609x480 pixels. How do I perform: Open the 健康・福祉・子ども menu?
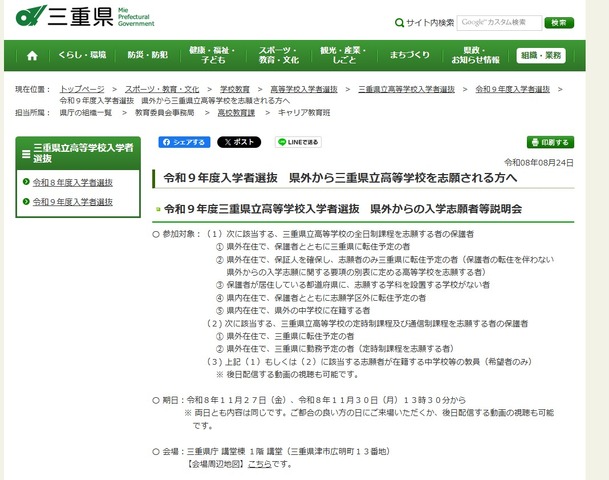(x=212, y=55)
